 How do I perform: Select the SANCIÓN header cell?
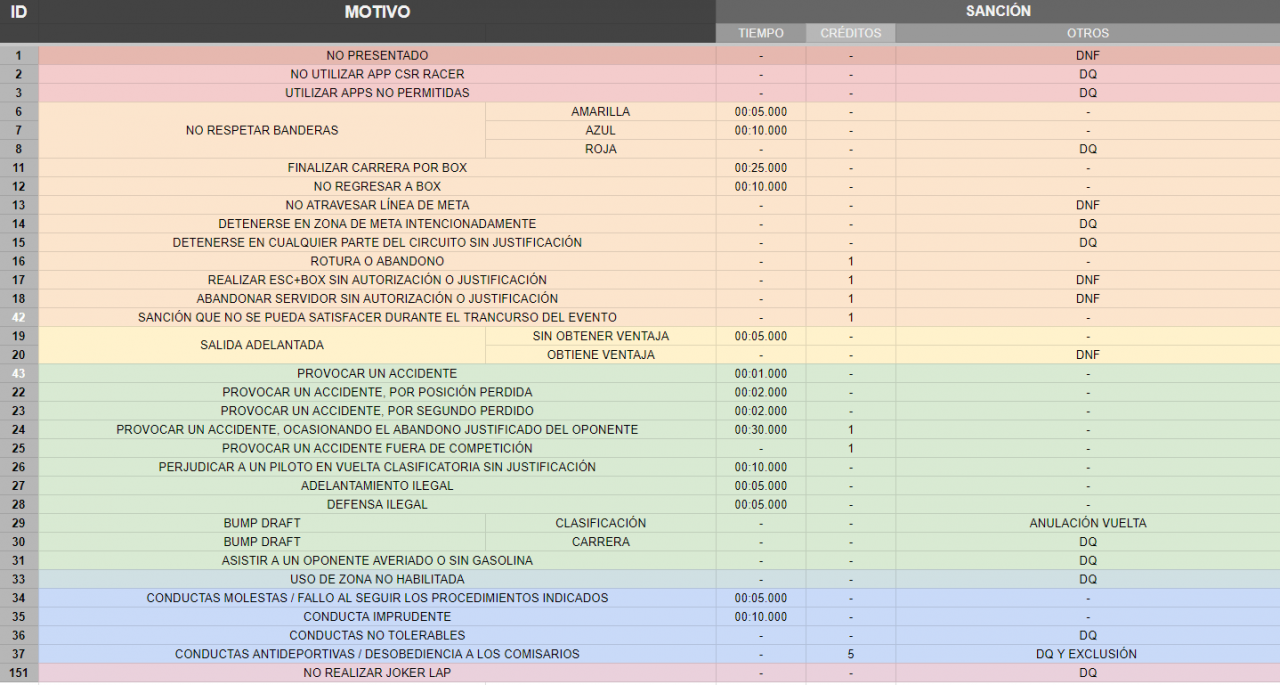tap(997, 11)
